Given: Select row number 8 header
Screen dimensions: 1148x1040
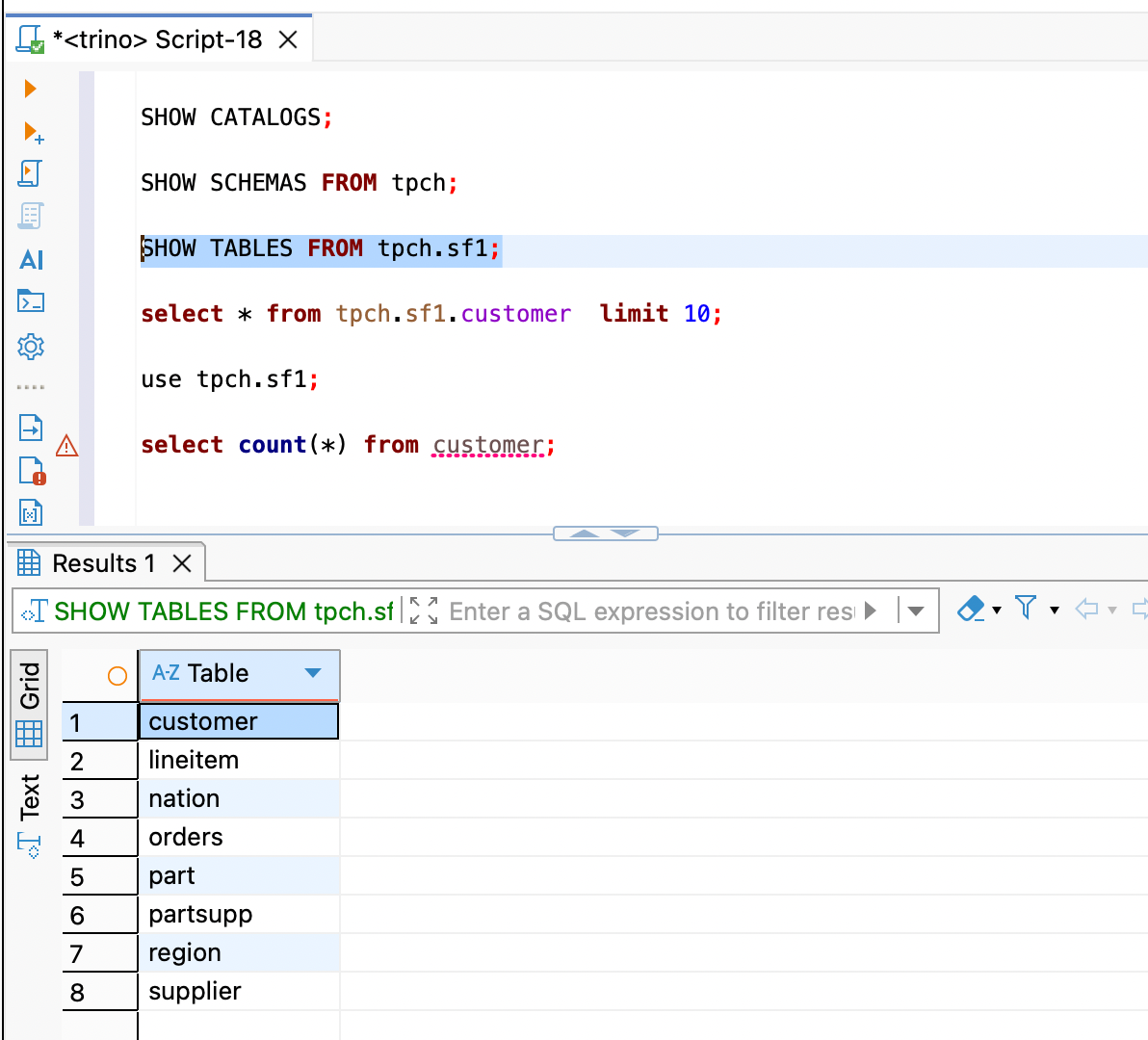Looking at the screenshot, I should point(99,993).
